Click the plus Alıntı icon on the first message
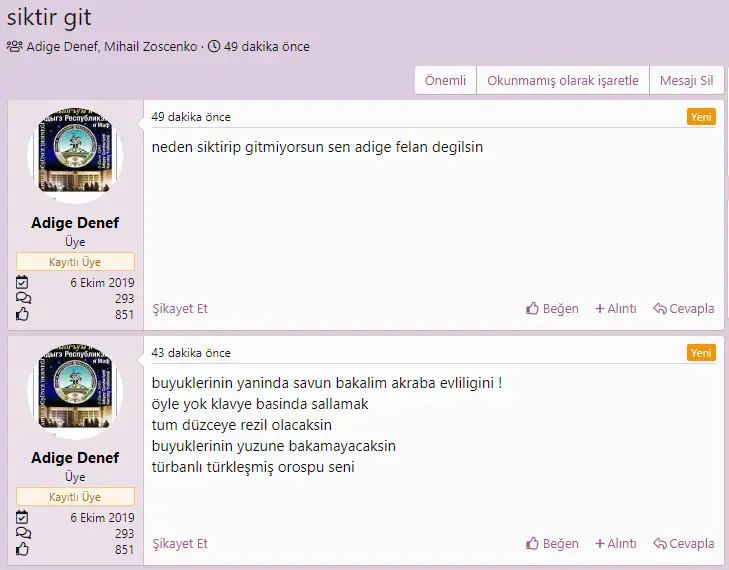 [600, 309]
